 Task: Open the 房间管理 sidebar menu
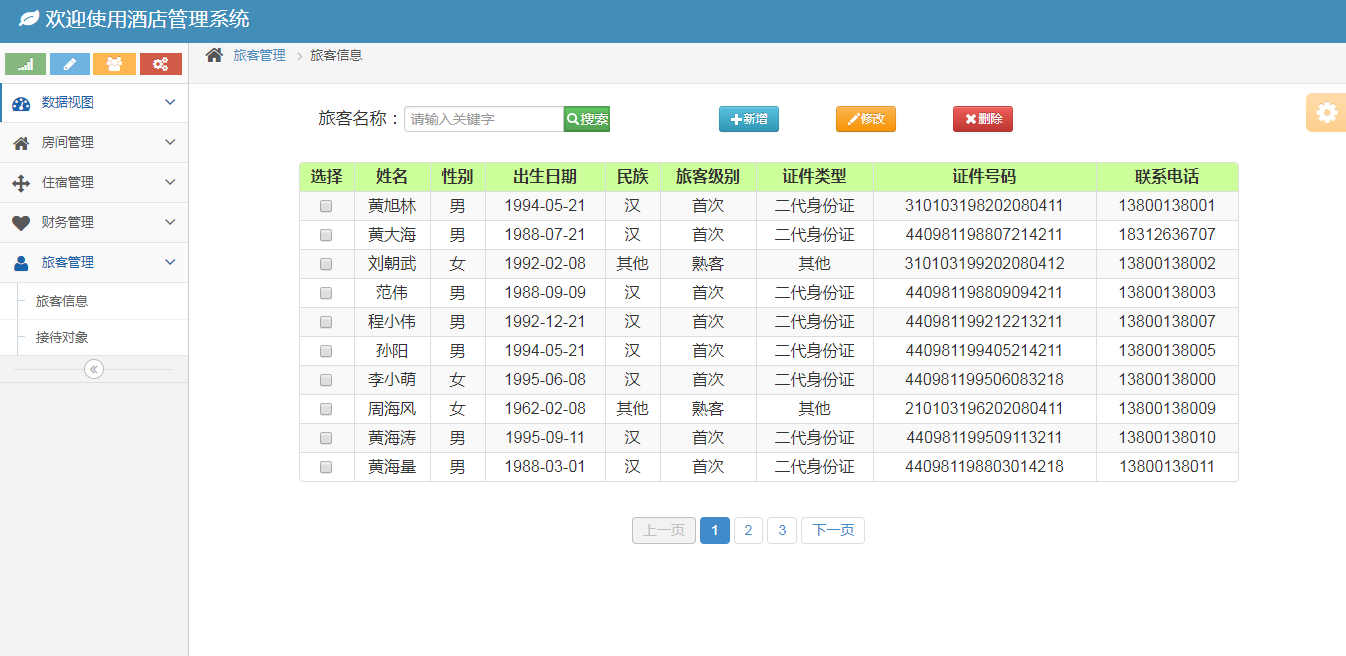(x=94, y=143)
